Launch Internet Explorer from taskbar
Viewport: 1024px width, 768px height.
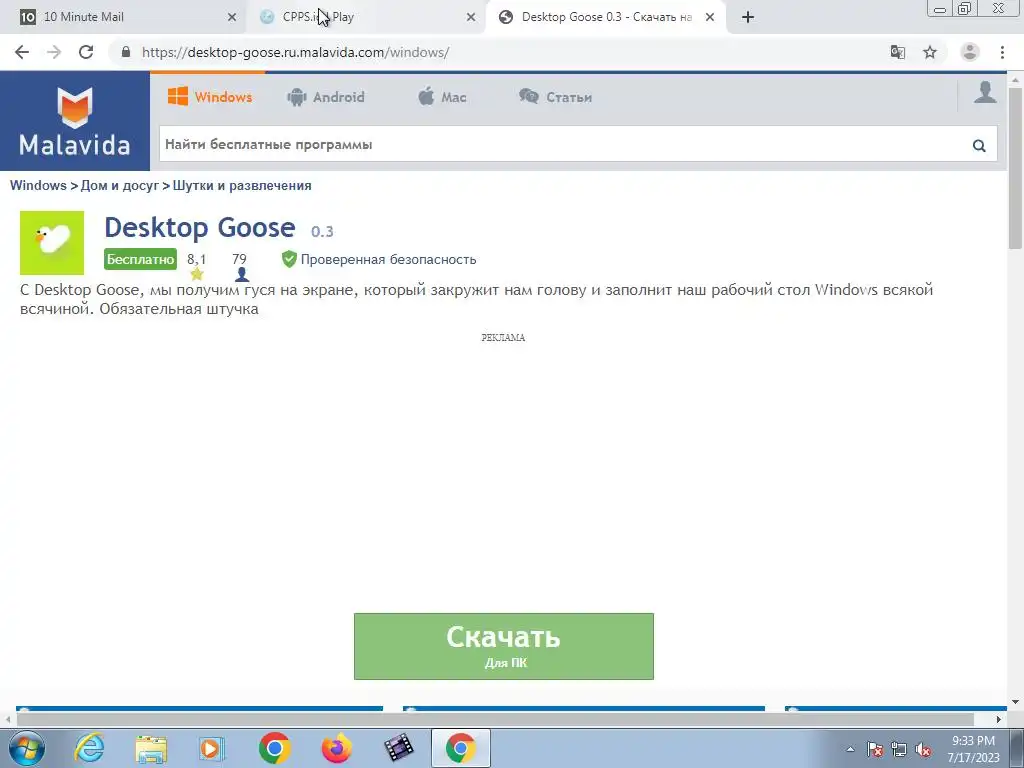tap(88, 748)
